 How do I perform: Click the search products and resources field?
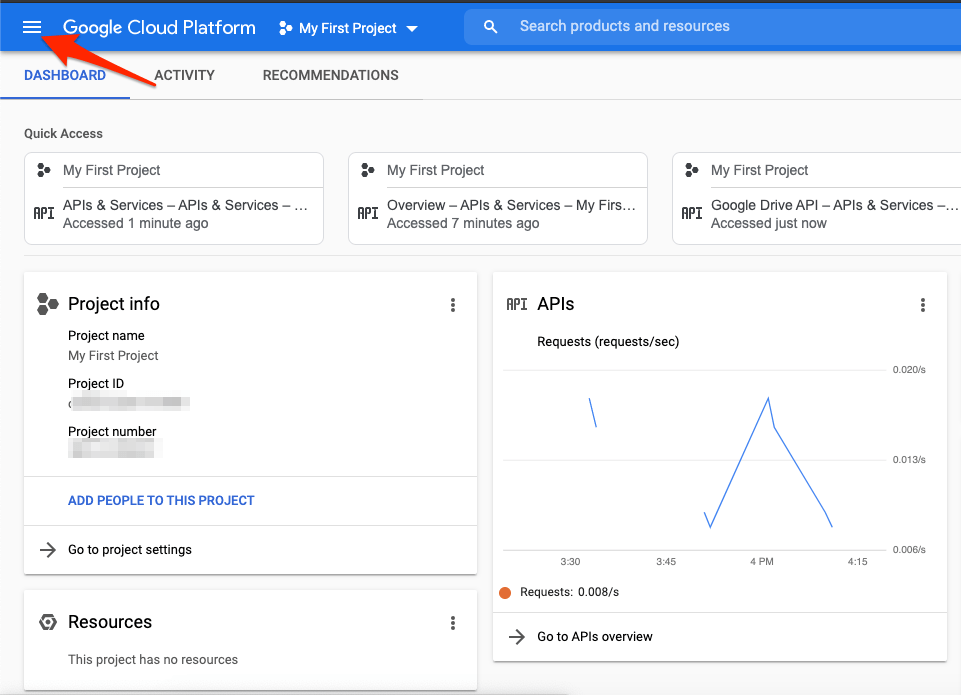pos(624,26)
